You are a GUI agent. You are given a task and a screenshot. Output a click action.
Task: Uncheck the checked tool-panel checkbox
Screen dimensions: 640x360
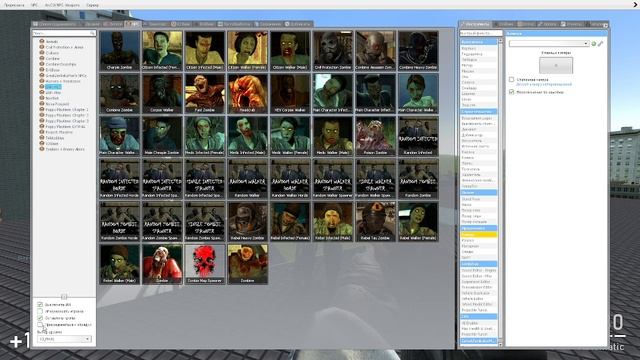pos(511,92)
